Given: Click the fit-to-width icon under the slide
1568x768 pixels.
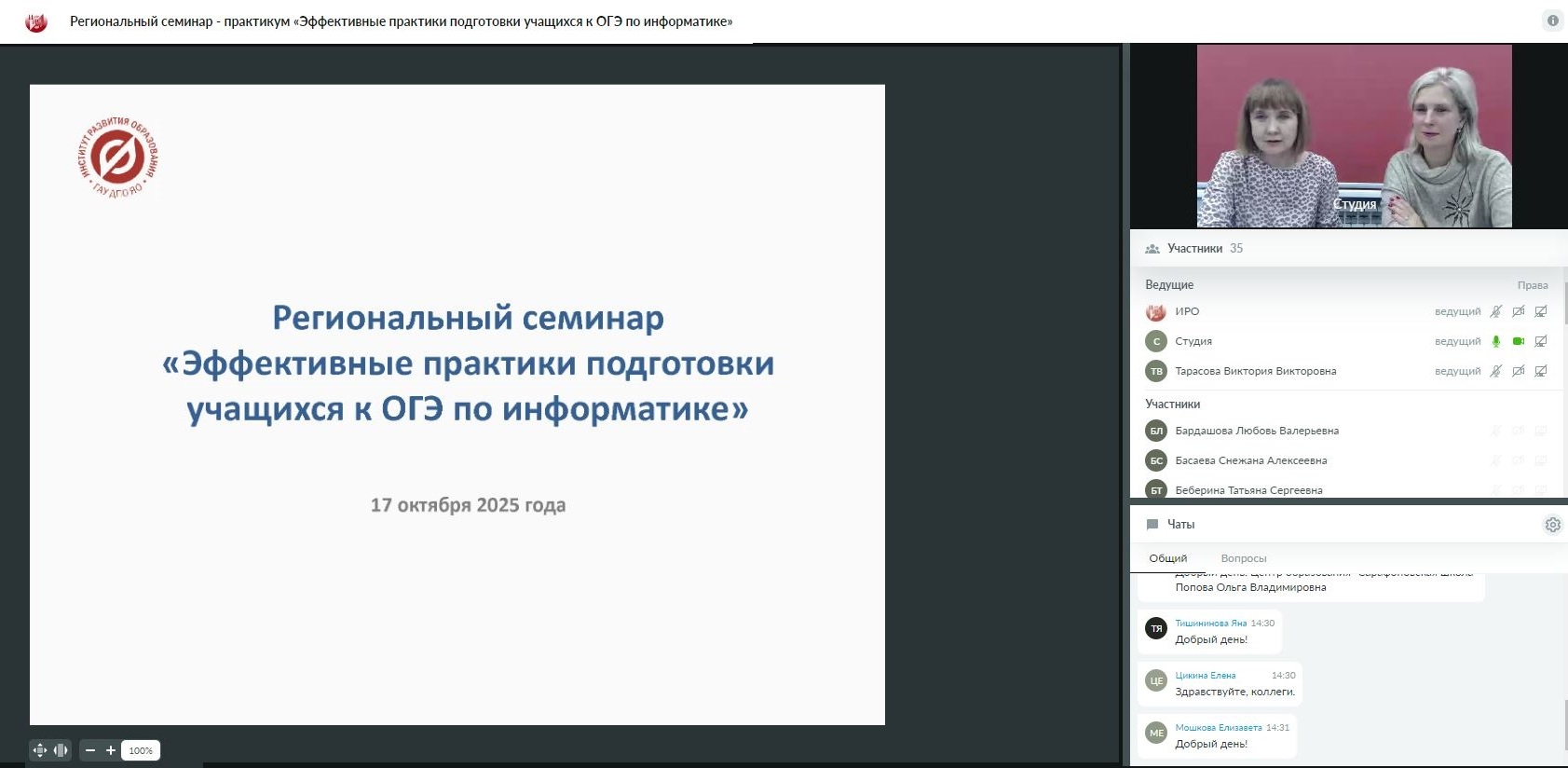Looking at the screenshot, I should 61,750.
